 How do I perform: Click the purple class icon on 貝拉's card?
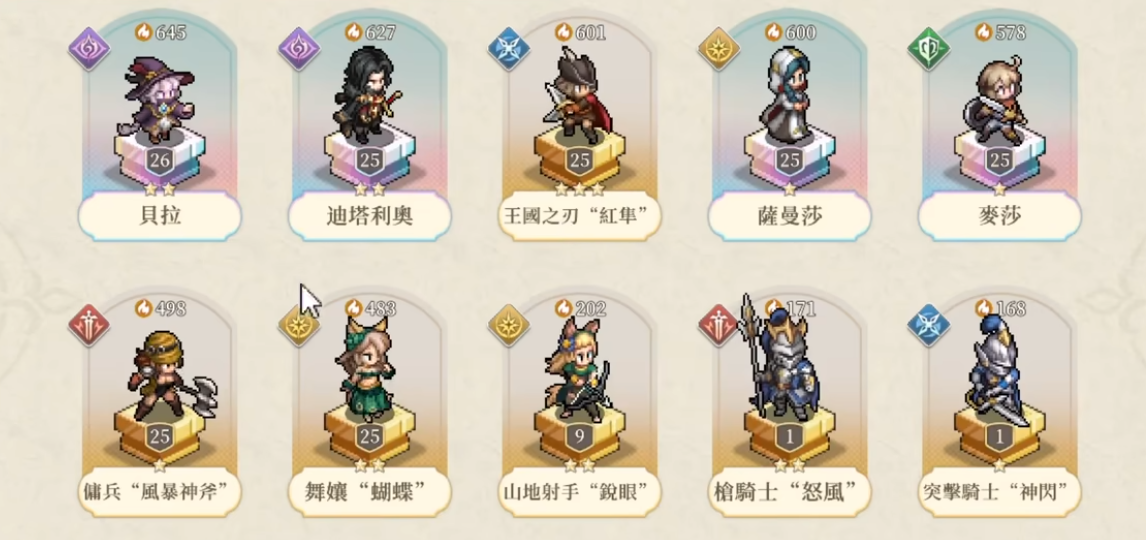[89, 50]
